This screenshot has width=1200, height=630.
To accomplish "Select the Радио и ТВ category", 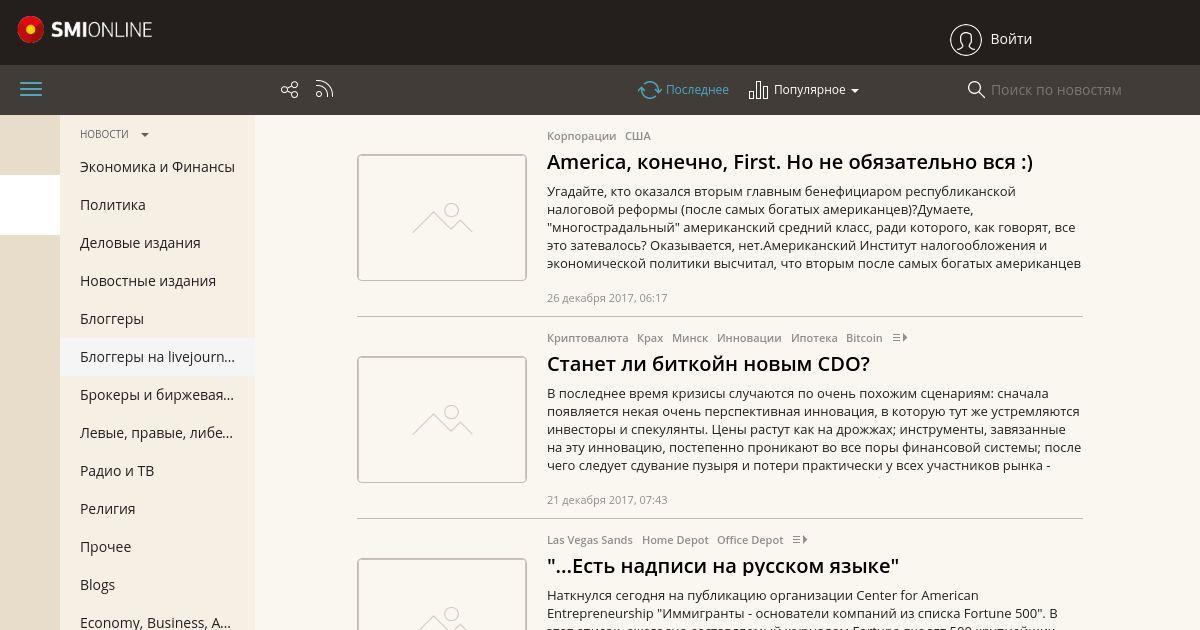I will pos(157,471).
